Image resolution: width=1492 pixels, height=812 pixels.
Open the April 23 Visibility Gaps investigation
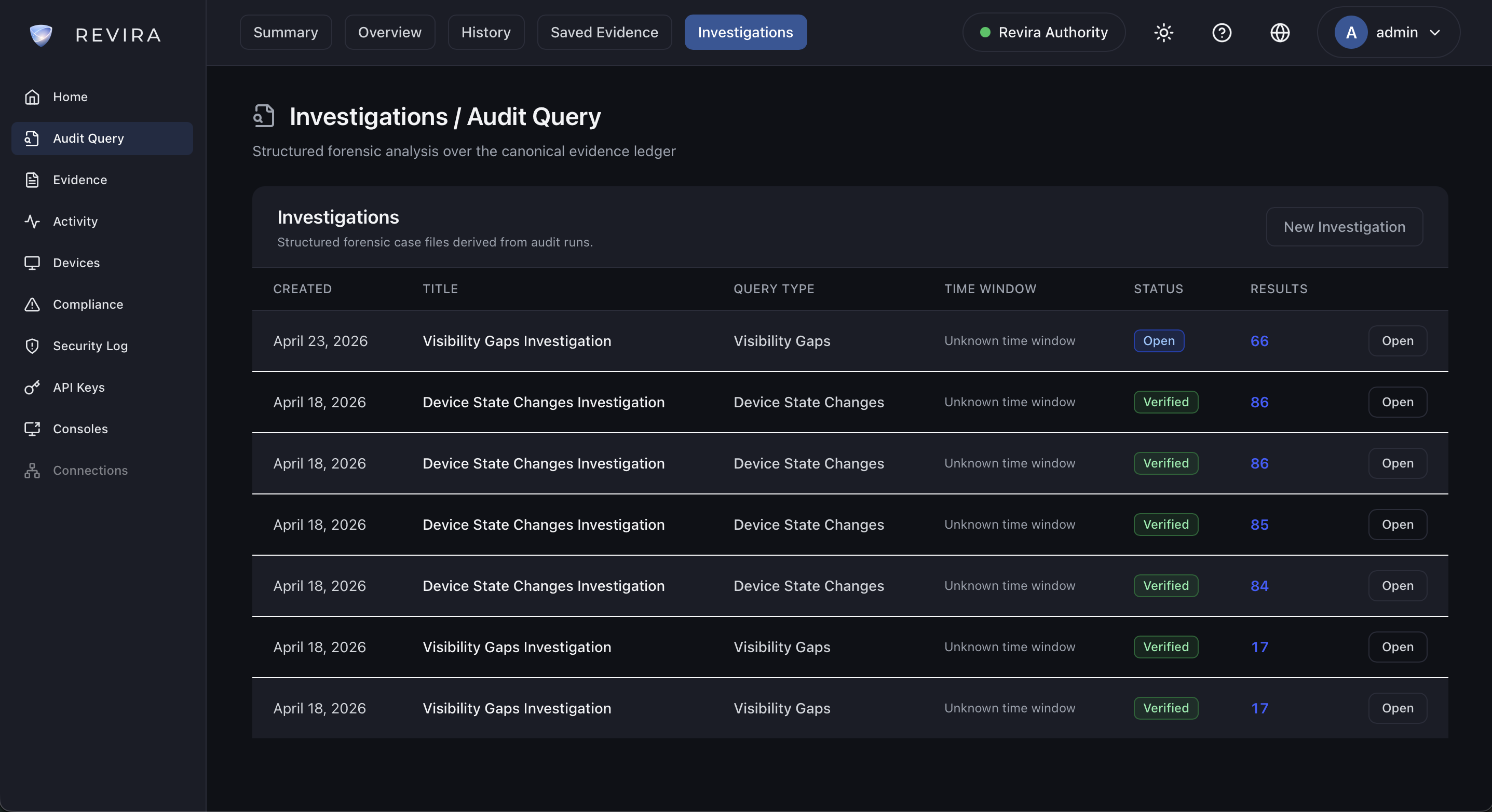1398,341
